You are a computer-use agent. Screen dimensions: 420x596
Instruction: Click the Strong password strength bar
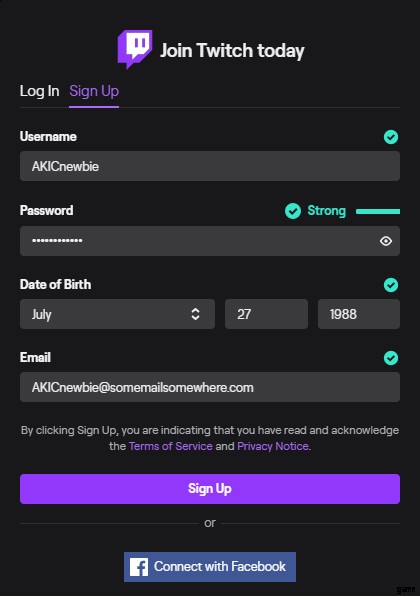pos(378,211)
